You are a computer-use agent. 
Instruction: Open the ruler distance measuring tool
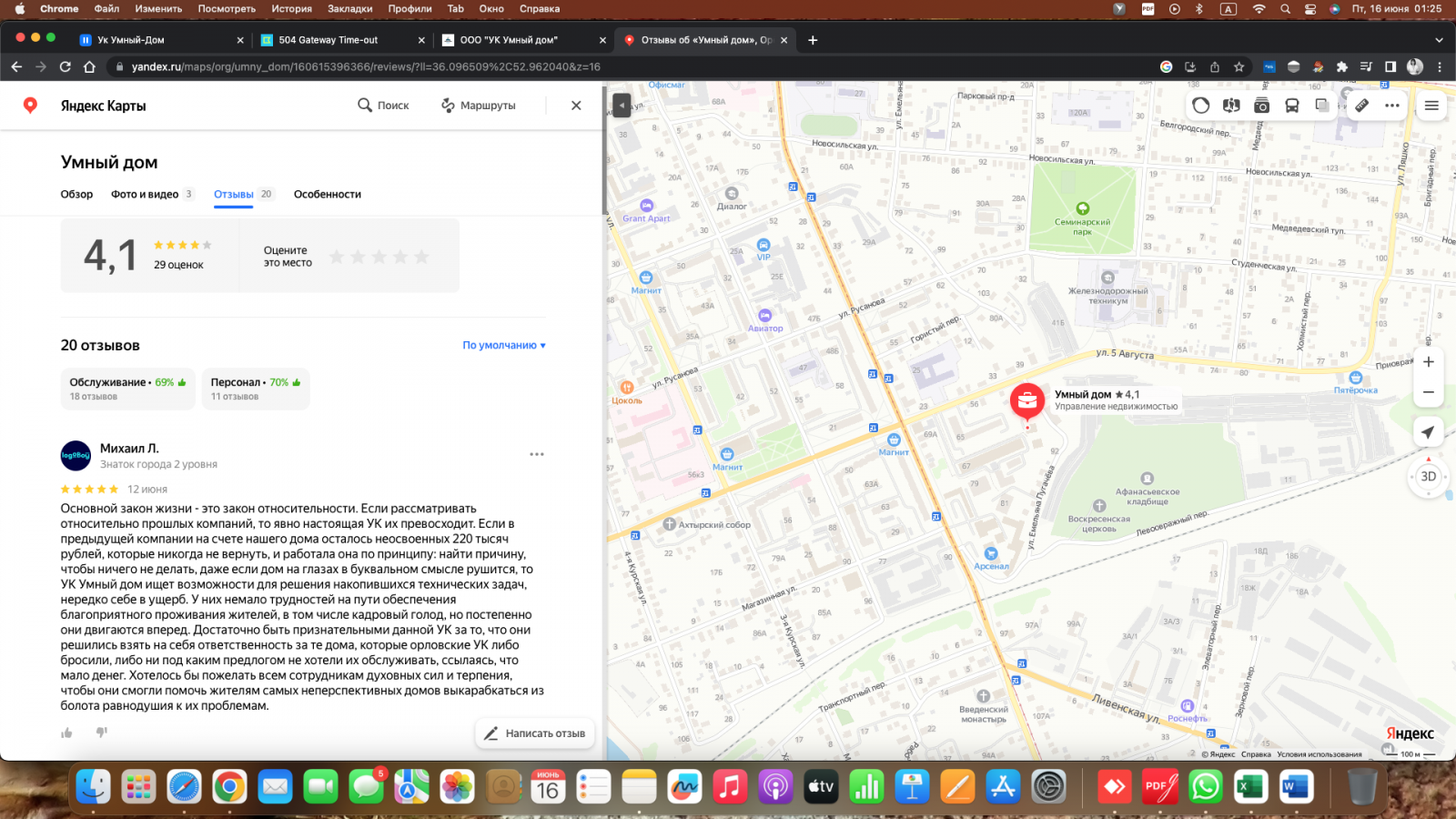click(1361, 106)
